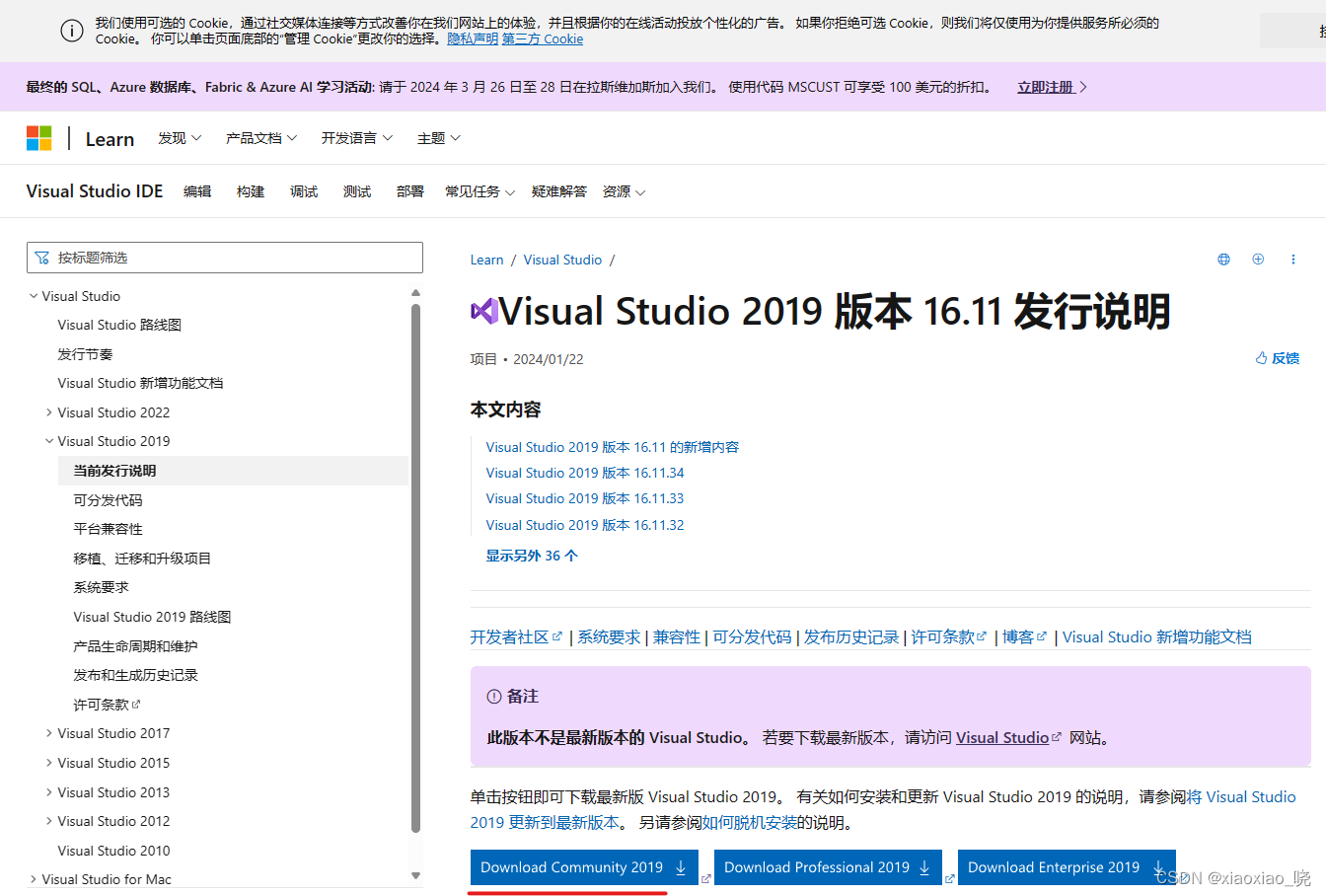Select 系统要求 tree item
This screenshot has height=896, width=1326.
click(101, 587)
